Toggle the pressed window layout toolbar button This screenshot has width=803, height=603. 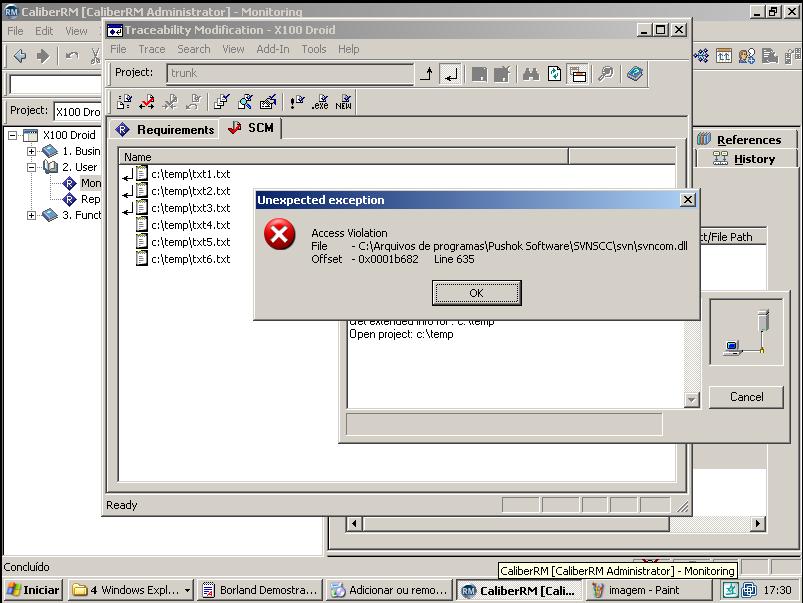point(578,74)
